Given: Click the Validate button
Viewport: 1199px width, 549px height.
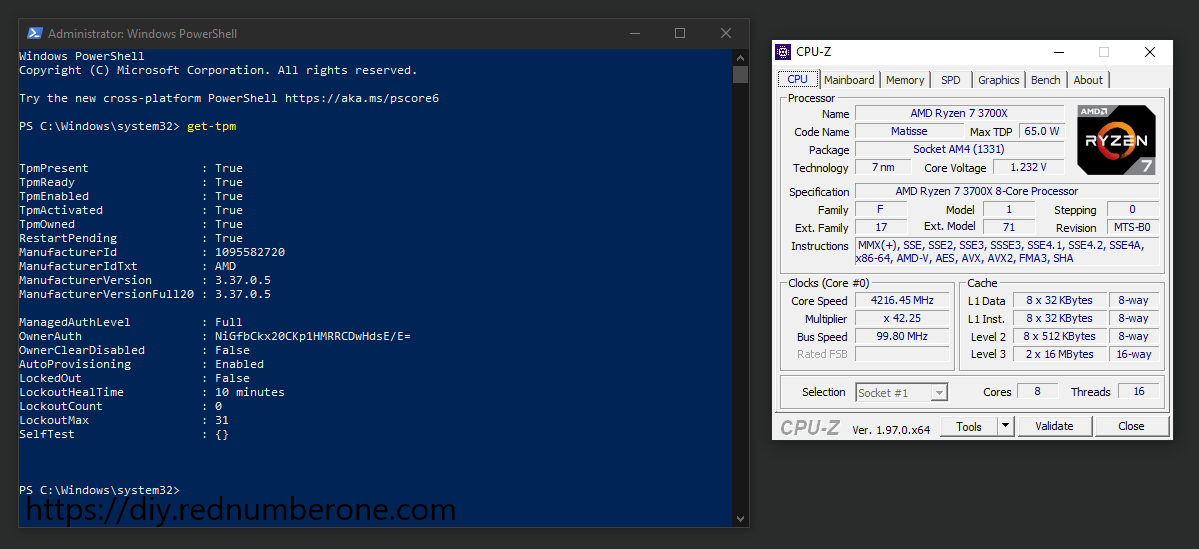Looking at the screenshot, I should (1054, 426).
